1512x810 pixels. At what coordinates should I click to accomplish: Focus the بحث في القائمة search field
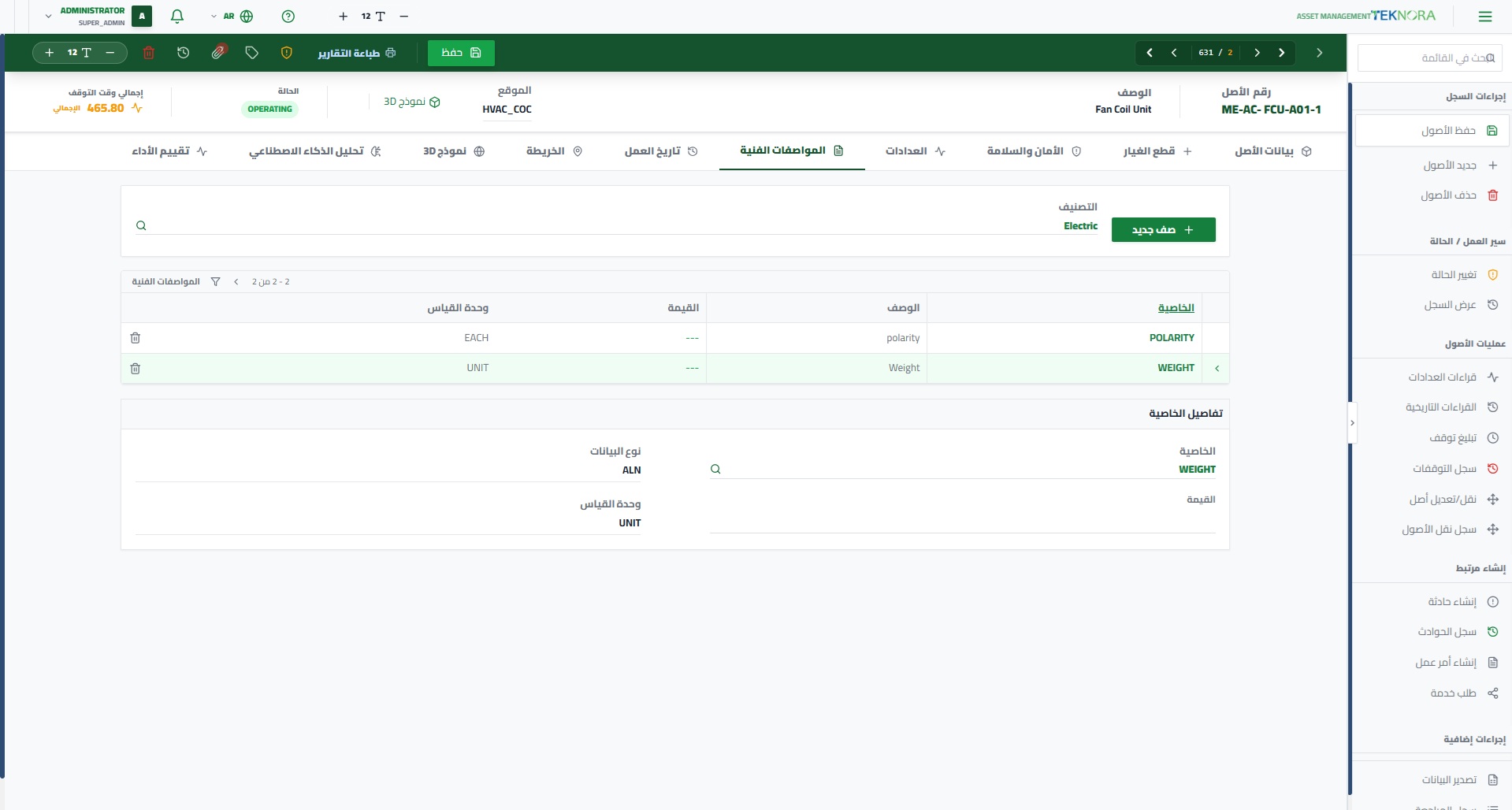pyautogui.click(x=1430, y=58)
